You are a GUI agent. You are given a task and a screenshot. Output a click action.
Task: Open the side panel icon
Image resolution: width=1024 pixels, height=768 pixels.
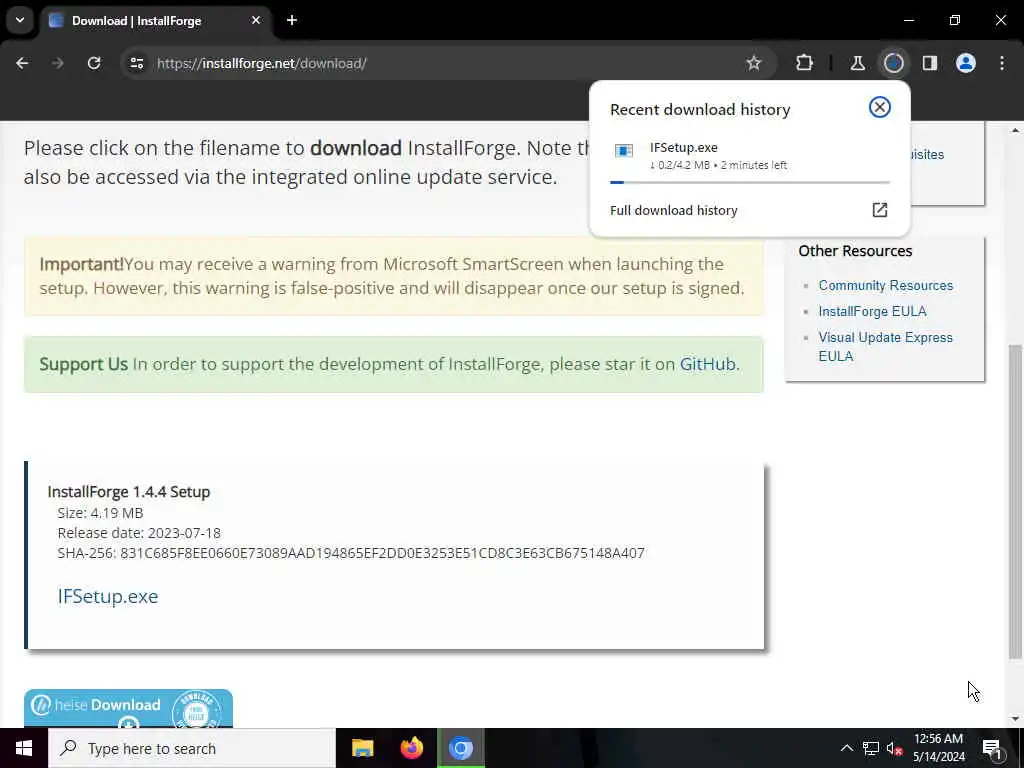[930, 63]
